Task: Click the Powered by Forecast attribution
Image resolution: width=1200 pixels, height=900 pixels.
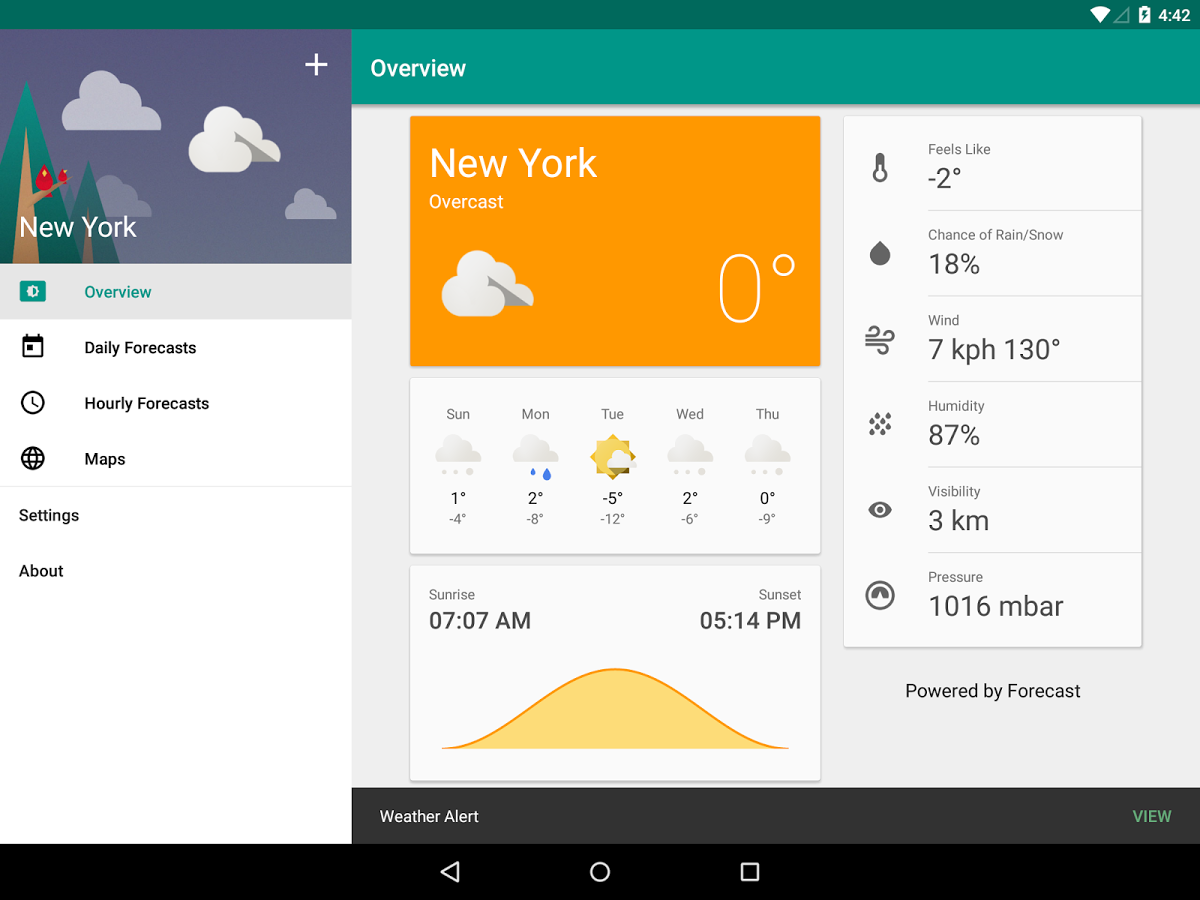Action: [x=992, y=690]
